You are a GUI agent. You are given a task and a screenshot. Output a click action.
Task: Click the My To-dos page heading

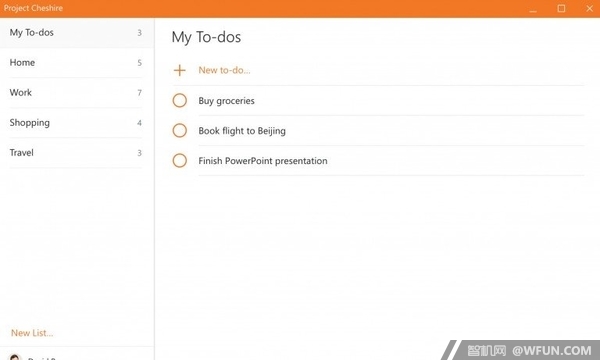point(206,37)
